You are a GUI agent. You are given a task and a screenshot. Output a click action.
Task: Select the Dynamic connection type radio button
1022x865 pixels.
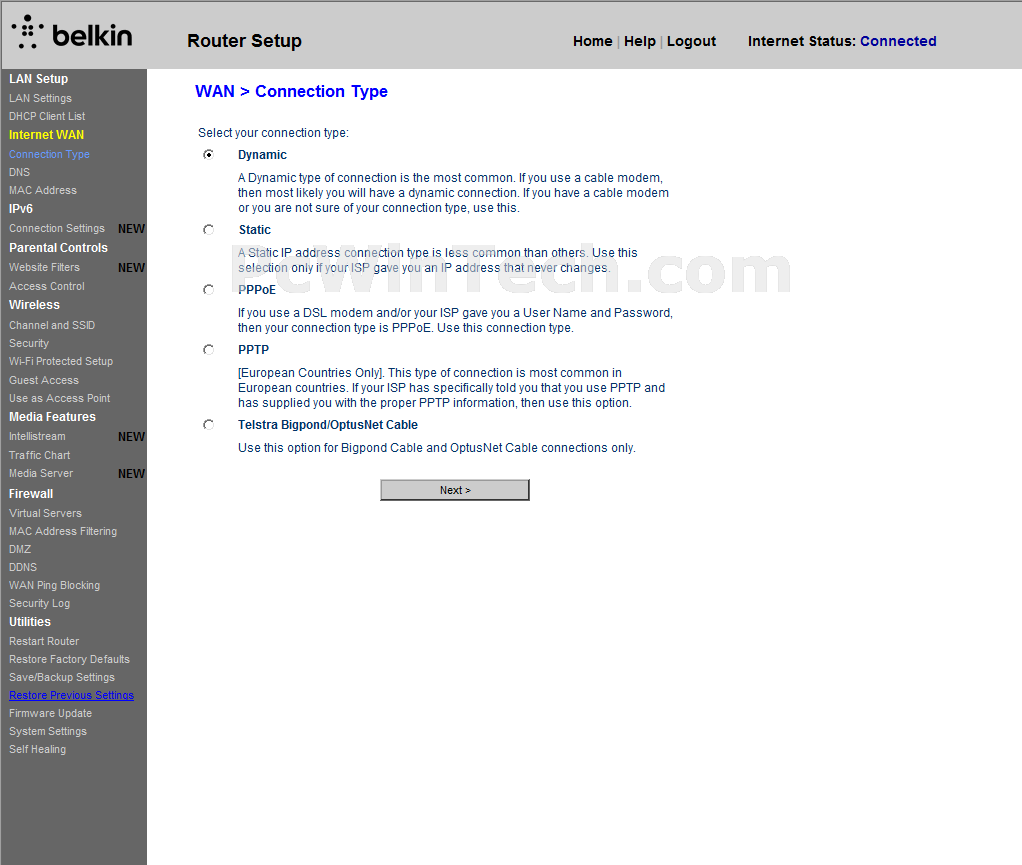tap(209, 154)
